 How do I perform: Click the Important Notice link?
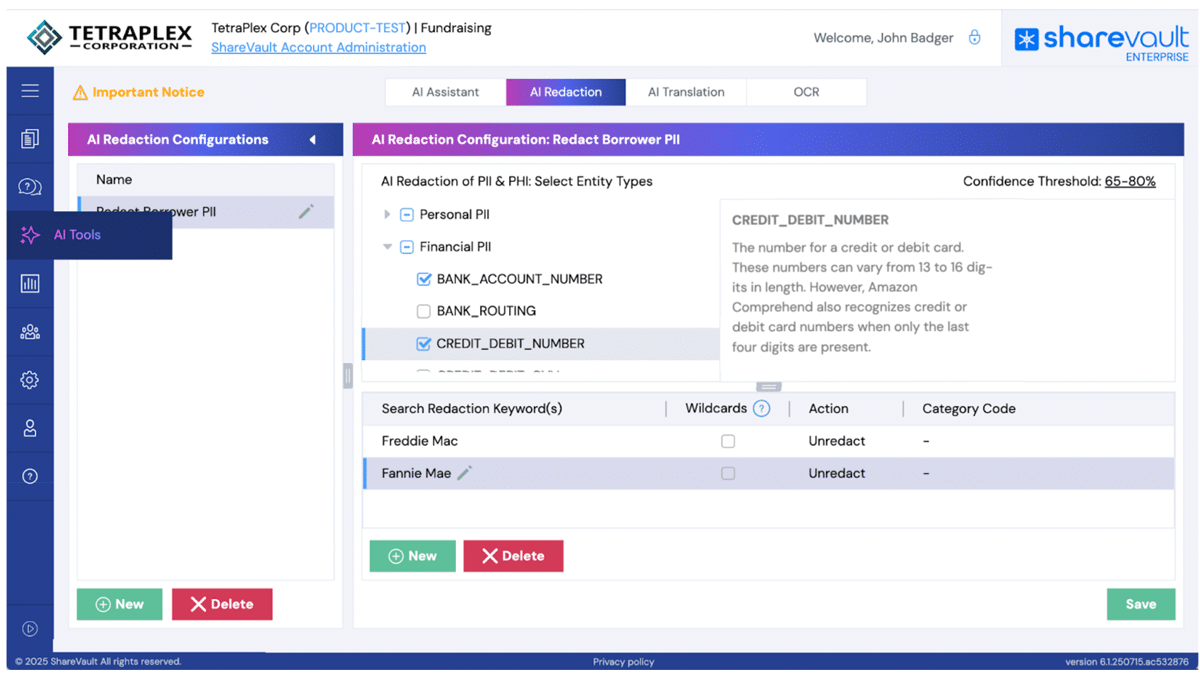coord(148,92)
